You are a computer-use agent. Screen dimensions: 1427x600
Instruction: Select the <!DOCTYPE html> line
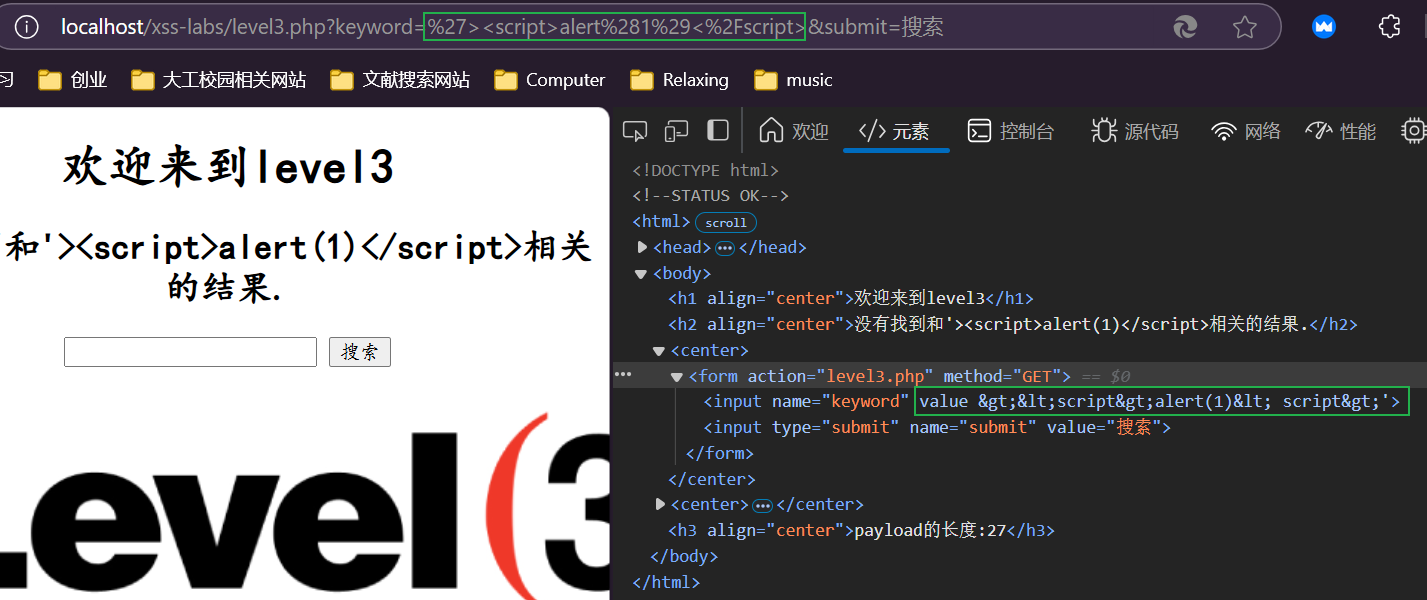705,170
